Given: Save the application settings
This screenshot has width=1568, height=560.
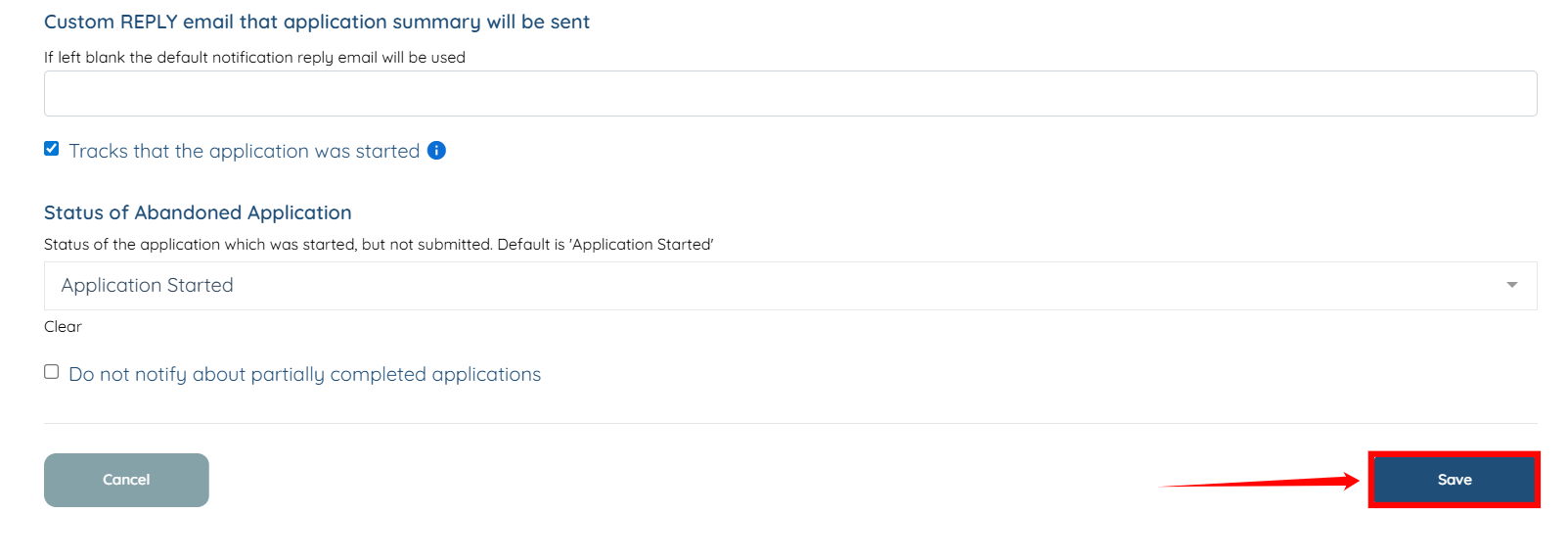Looking at the screenshot, I should [1454, 480].
